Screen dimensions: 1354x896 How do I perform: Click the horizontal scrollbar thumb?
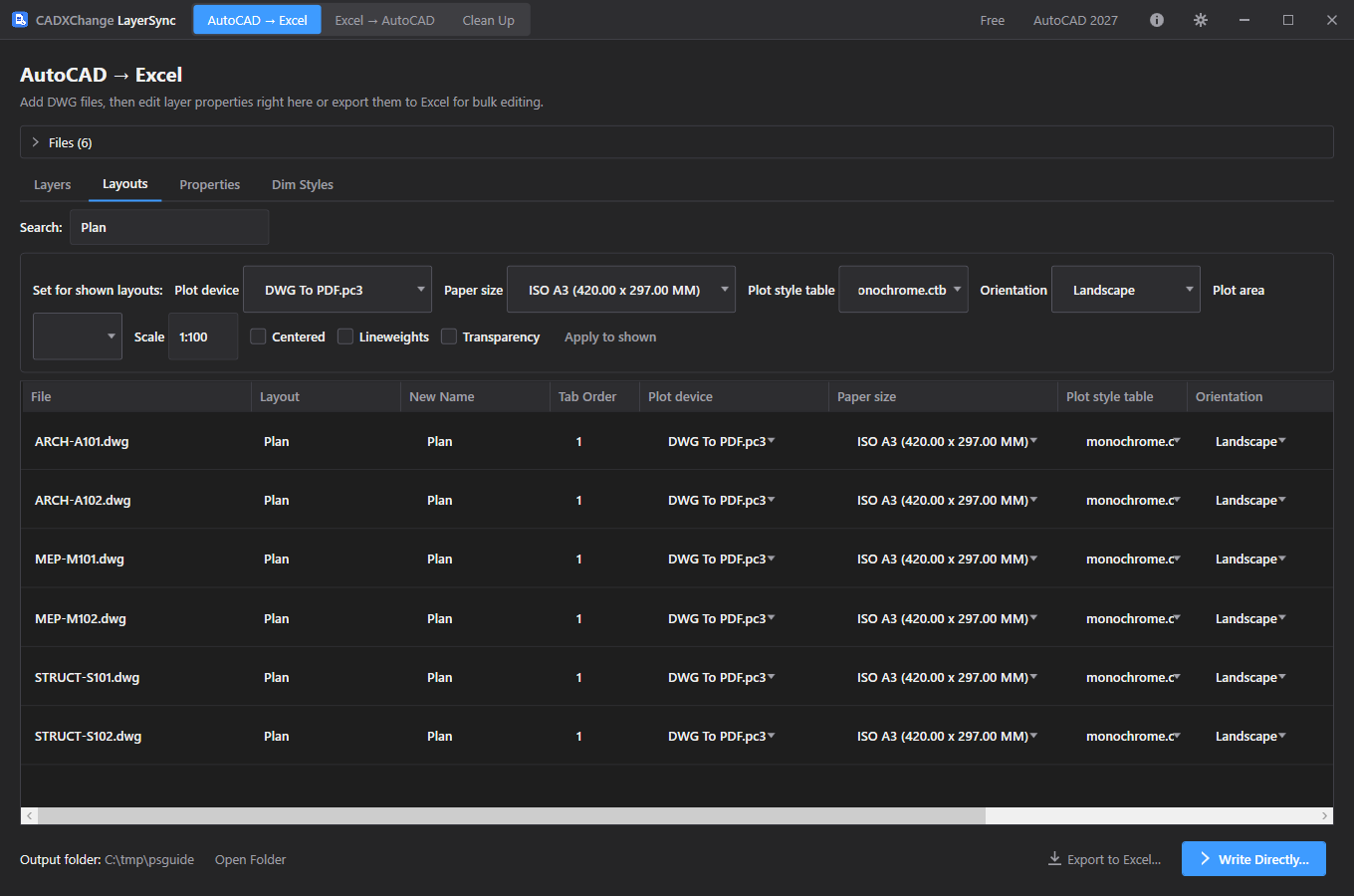512,815
